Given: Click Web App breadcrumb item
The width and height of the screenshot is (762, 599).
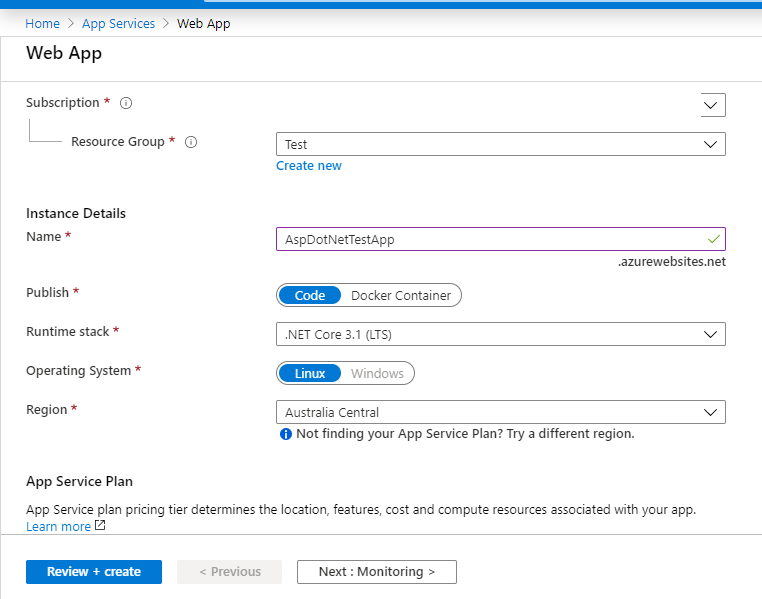Looking at the screenshot, I should [x=204, y=23].
